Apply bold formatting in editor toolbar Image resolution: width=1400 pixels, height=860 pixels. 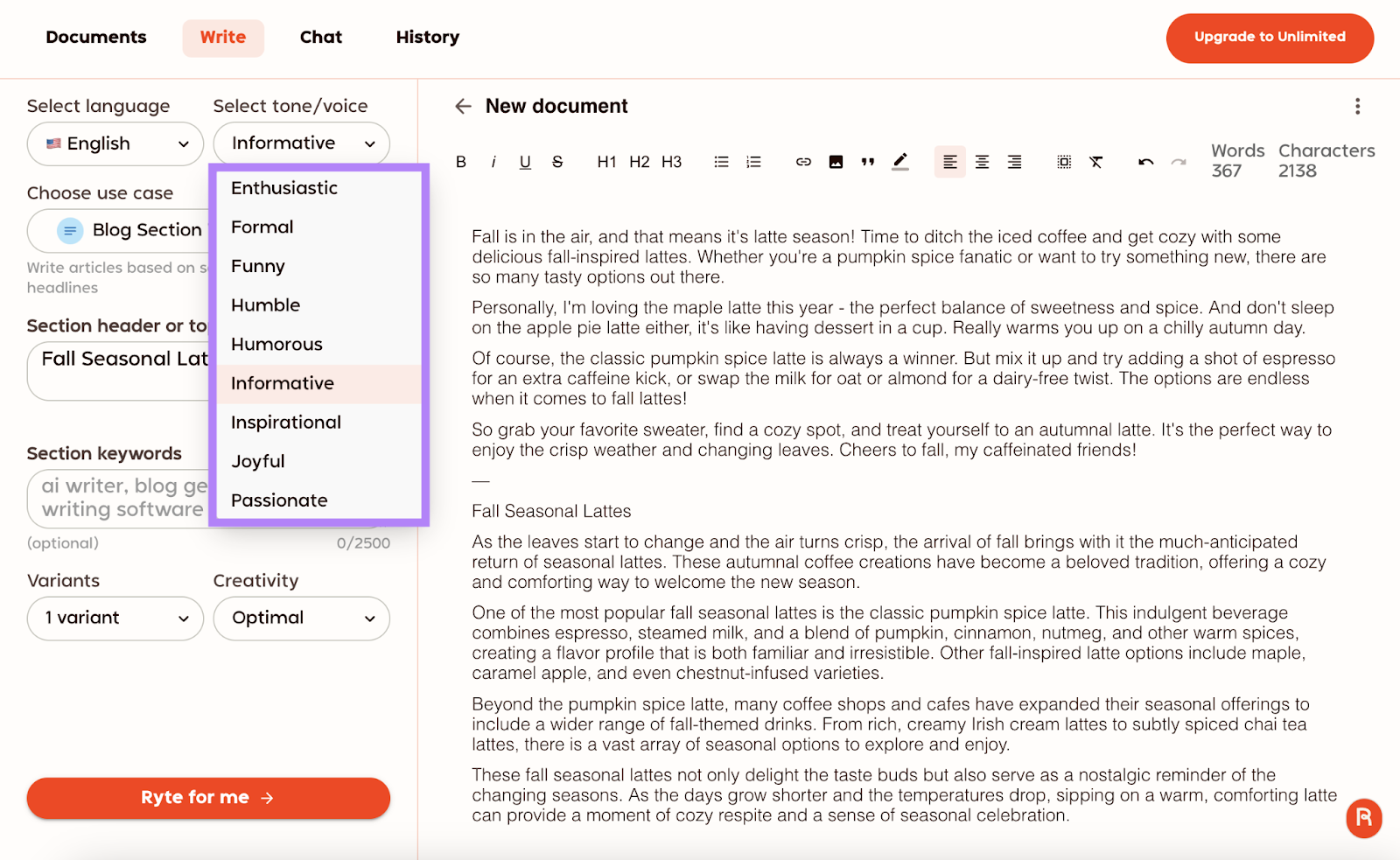coord(461,162)
